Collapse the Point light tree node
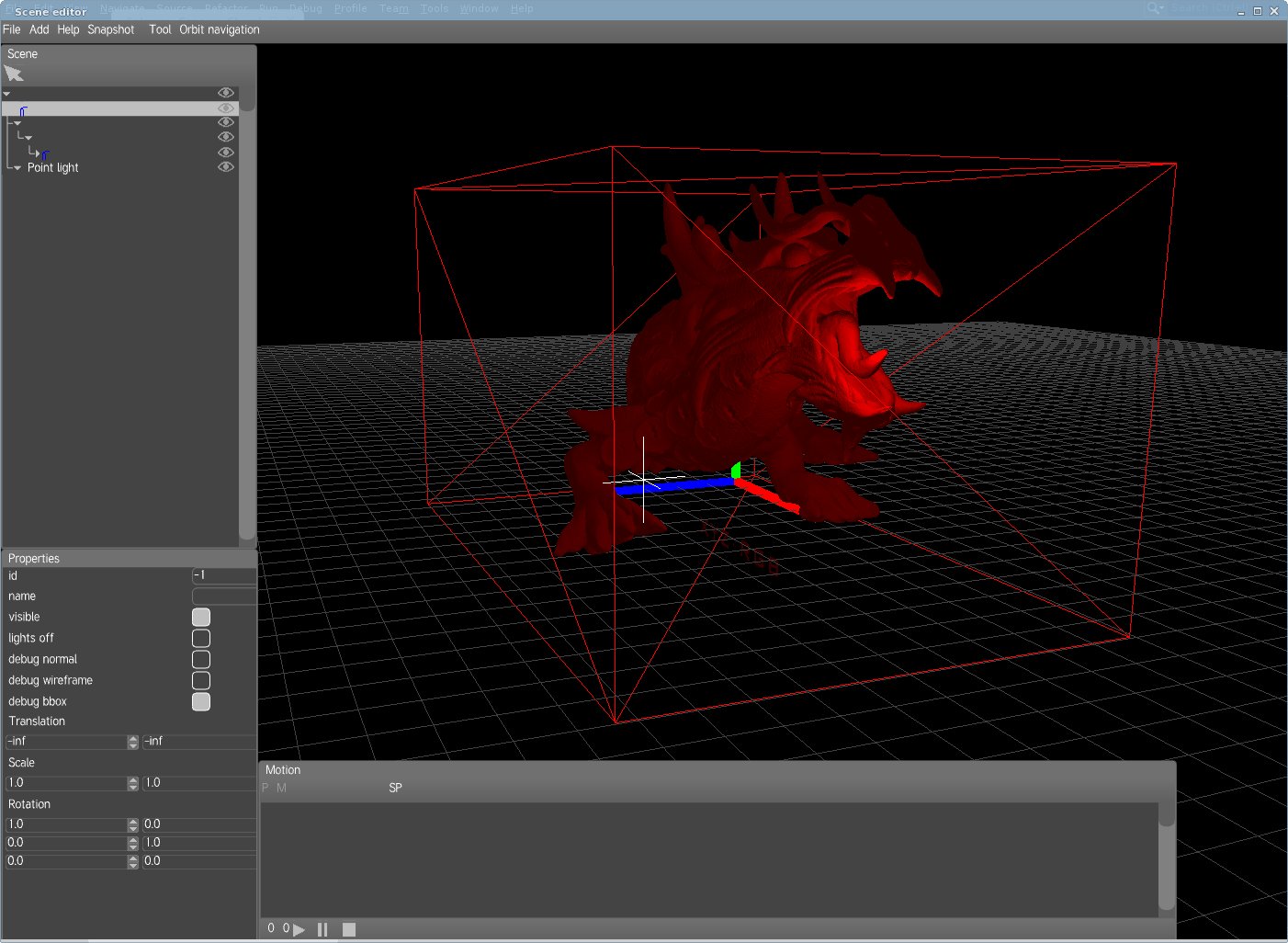Viewport: 1288px width, 943px height. (17, 168)
